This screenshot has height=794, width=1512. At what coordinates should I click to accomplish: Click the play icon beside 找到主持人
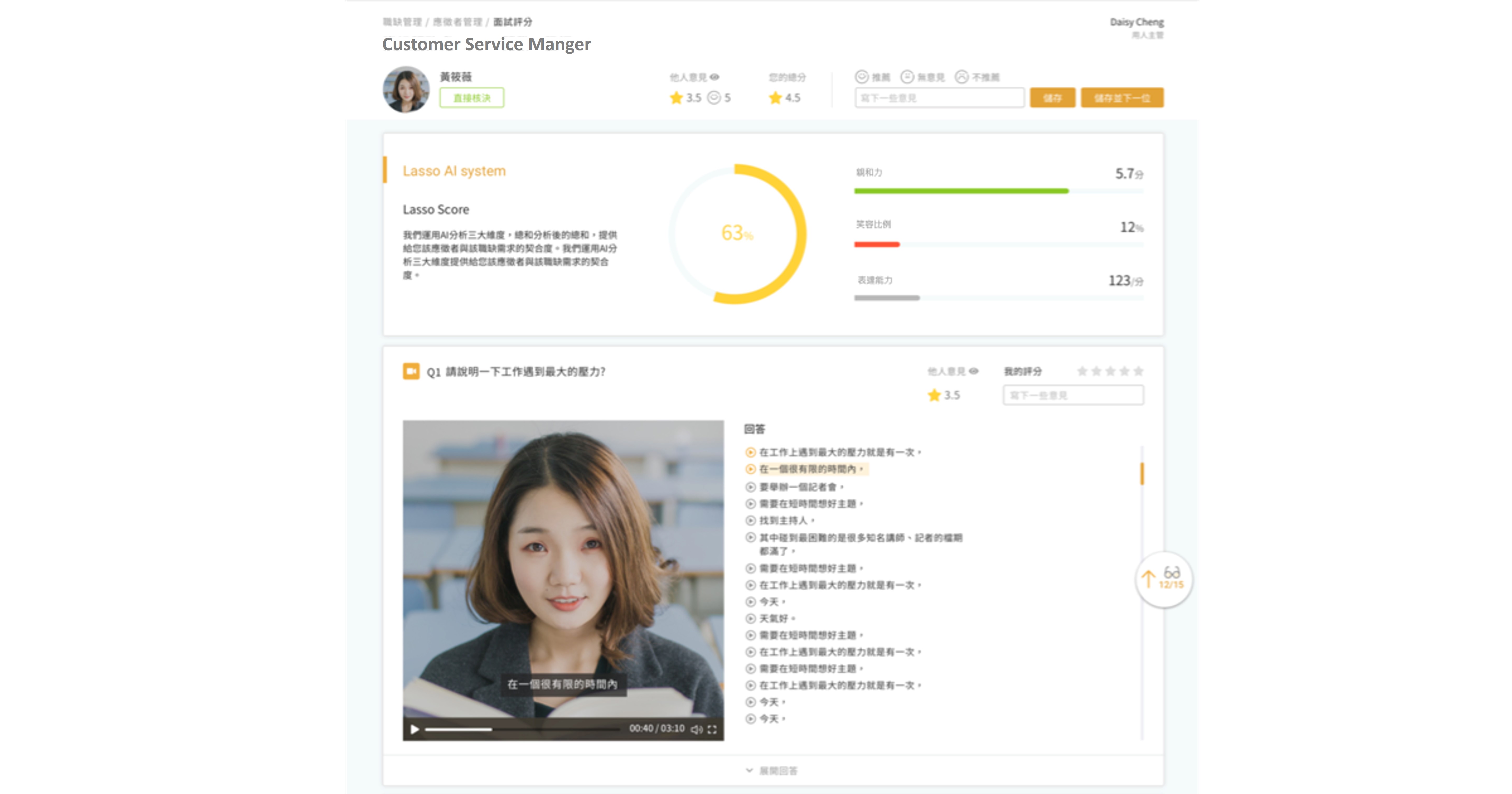pyautogui.click(x=750, y=520)
